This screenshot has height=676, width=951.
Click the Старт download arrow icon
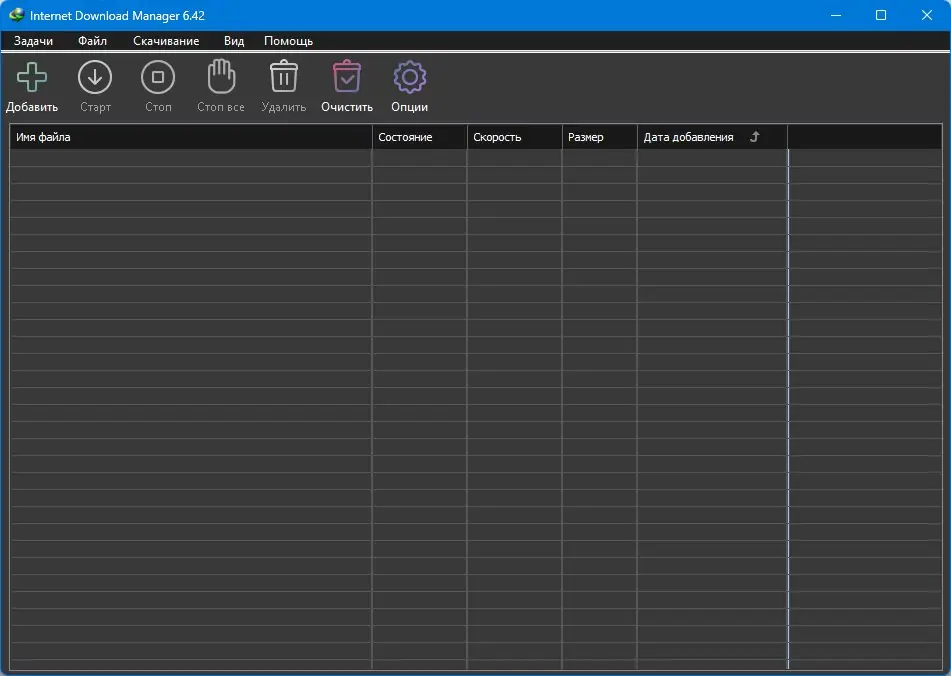pos(95,77)
